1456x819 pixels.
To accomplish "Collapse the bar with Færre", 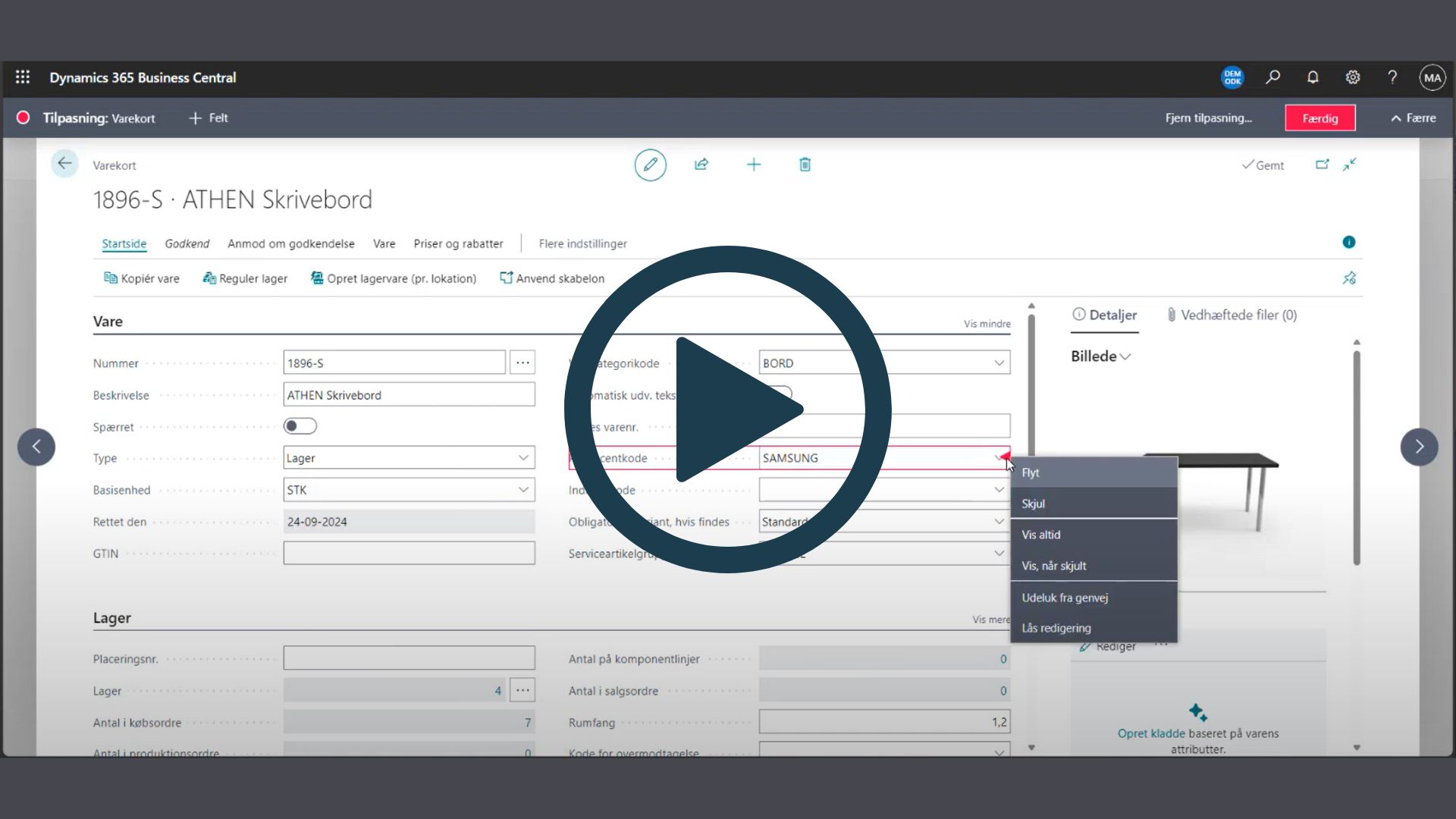I will click(1414, 118).
